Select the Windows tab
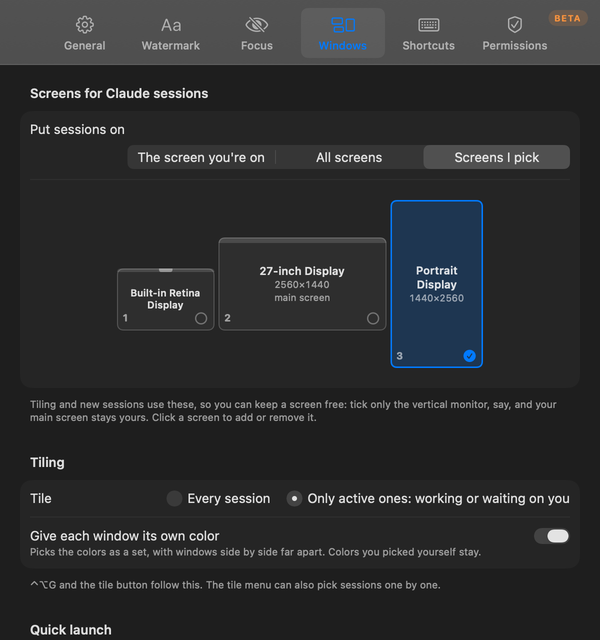The height and width of the screenshot is (640, 600). click(343, 33)
